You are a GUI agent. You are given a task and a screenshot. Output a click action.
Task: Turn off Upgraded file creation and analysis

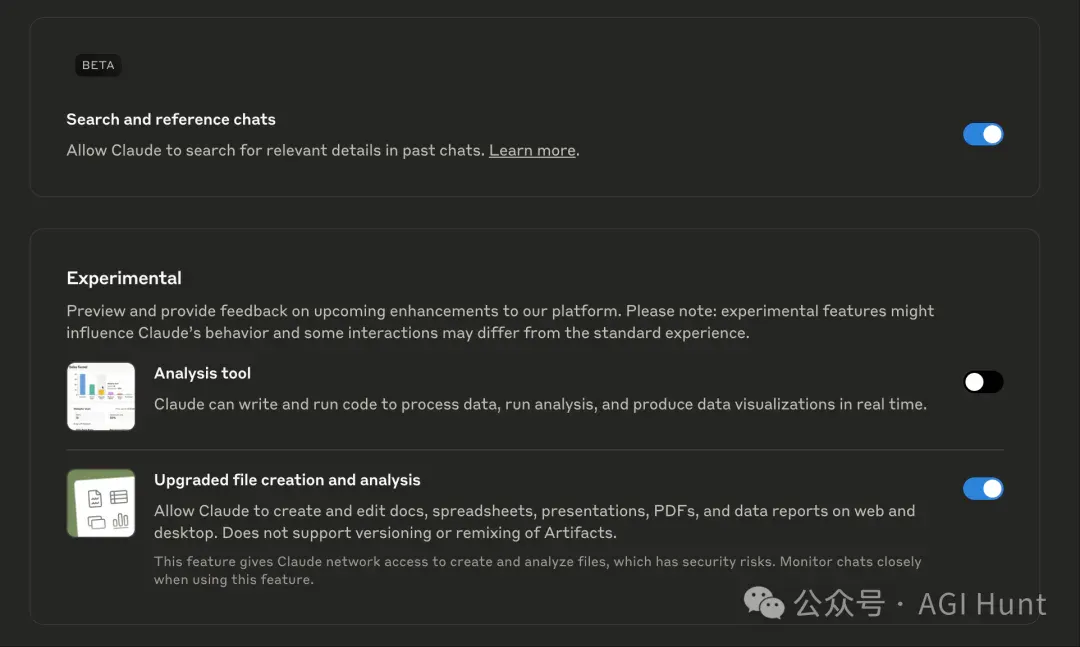point(983,489)
